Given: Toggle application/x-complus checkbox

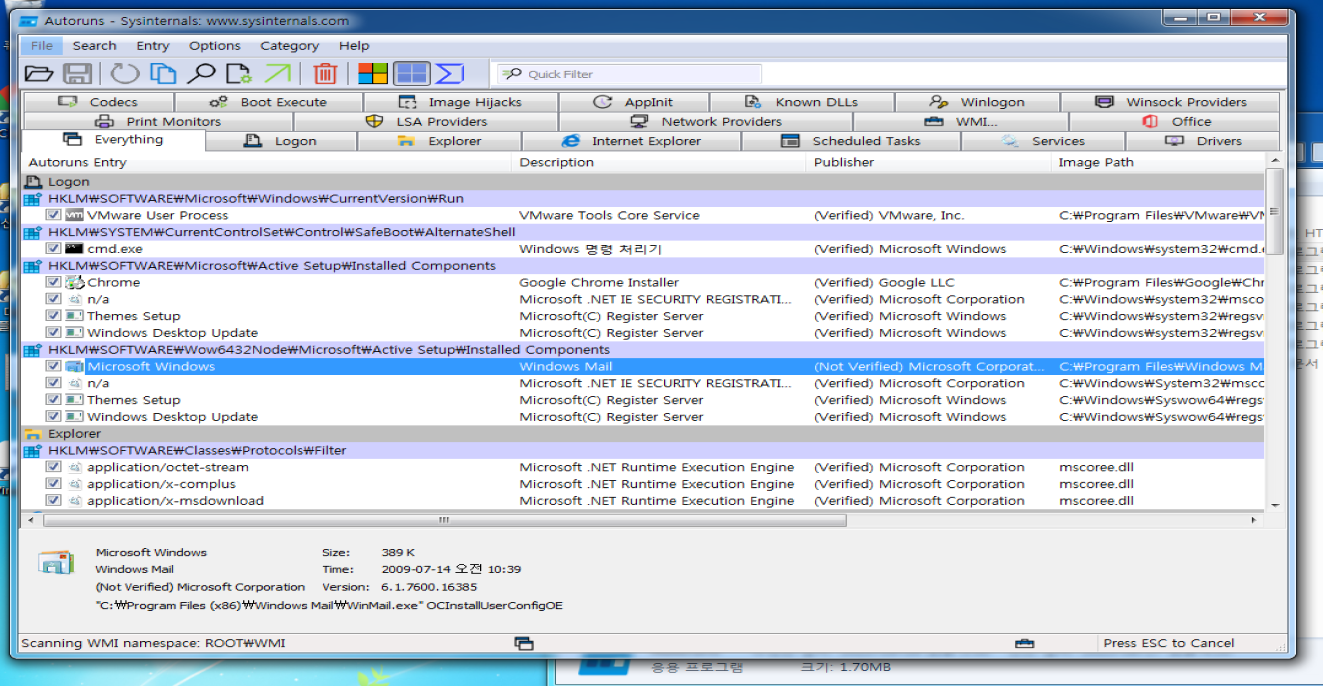Looking at the screenshot, I should (54, 484).
